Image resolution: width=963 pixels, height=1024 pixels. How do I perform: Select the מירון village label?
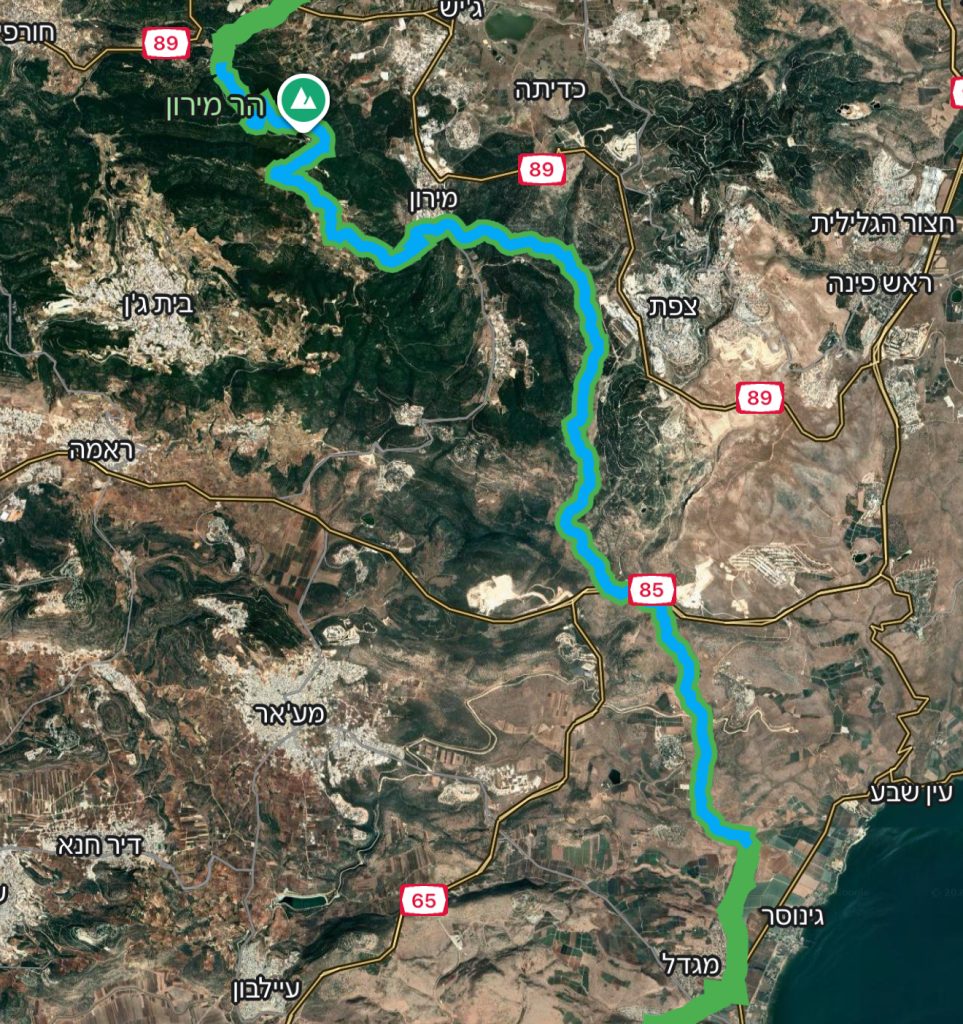point(434,199)
